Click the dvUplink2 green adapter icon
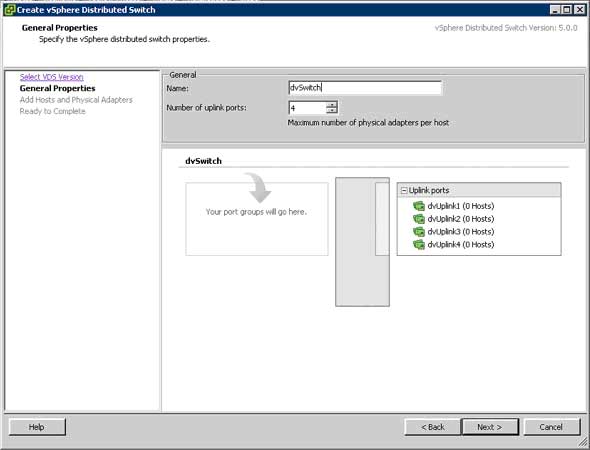 click(x=418, y=219)
